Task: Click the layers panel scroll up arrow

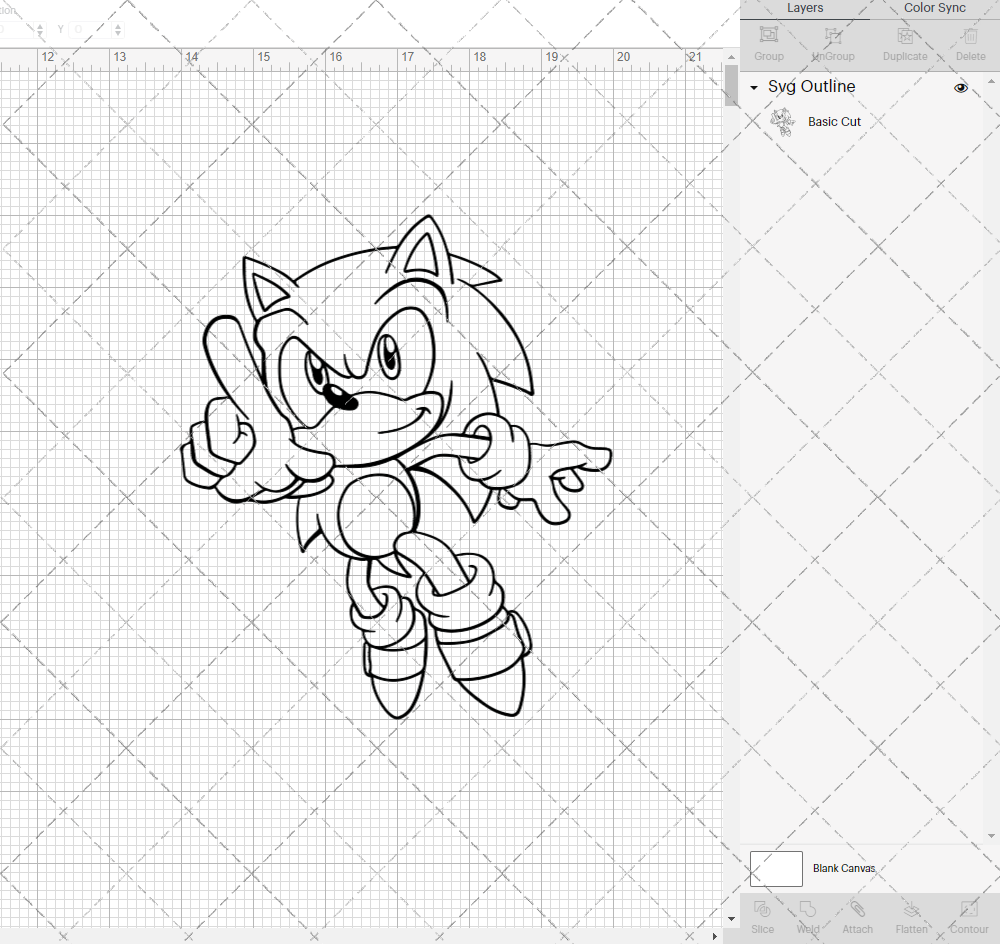Action: coord(990,82)
